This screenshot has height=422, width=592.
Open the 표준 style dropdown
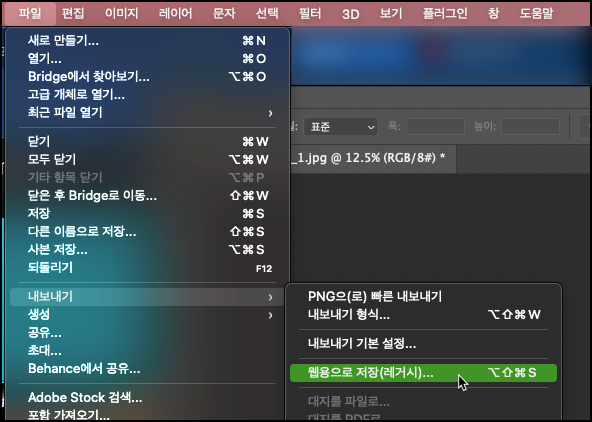point(341,127)
